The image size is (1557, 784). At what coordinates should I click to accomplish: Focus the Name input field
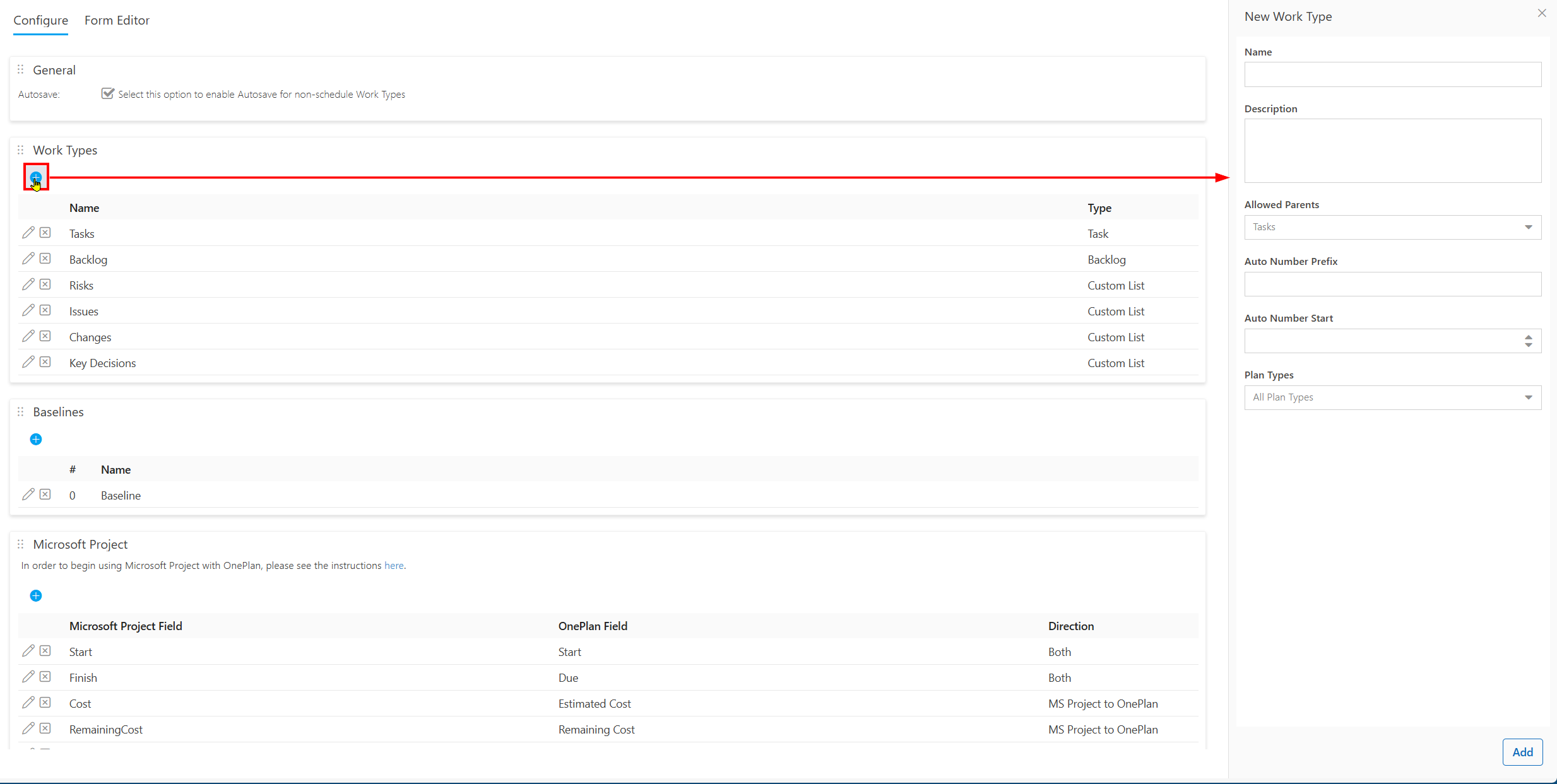pos(1392,74)
